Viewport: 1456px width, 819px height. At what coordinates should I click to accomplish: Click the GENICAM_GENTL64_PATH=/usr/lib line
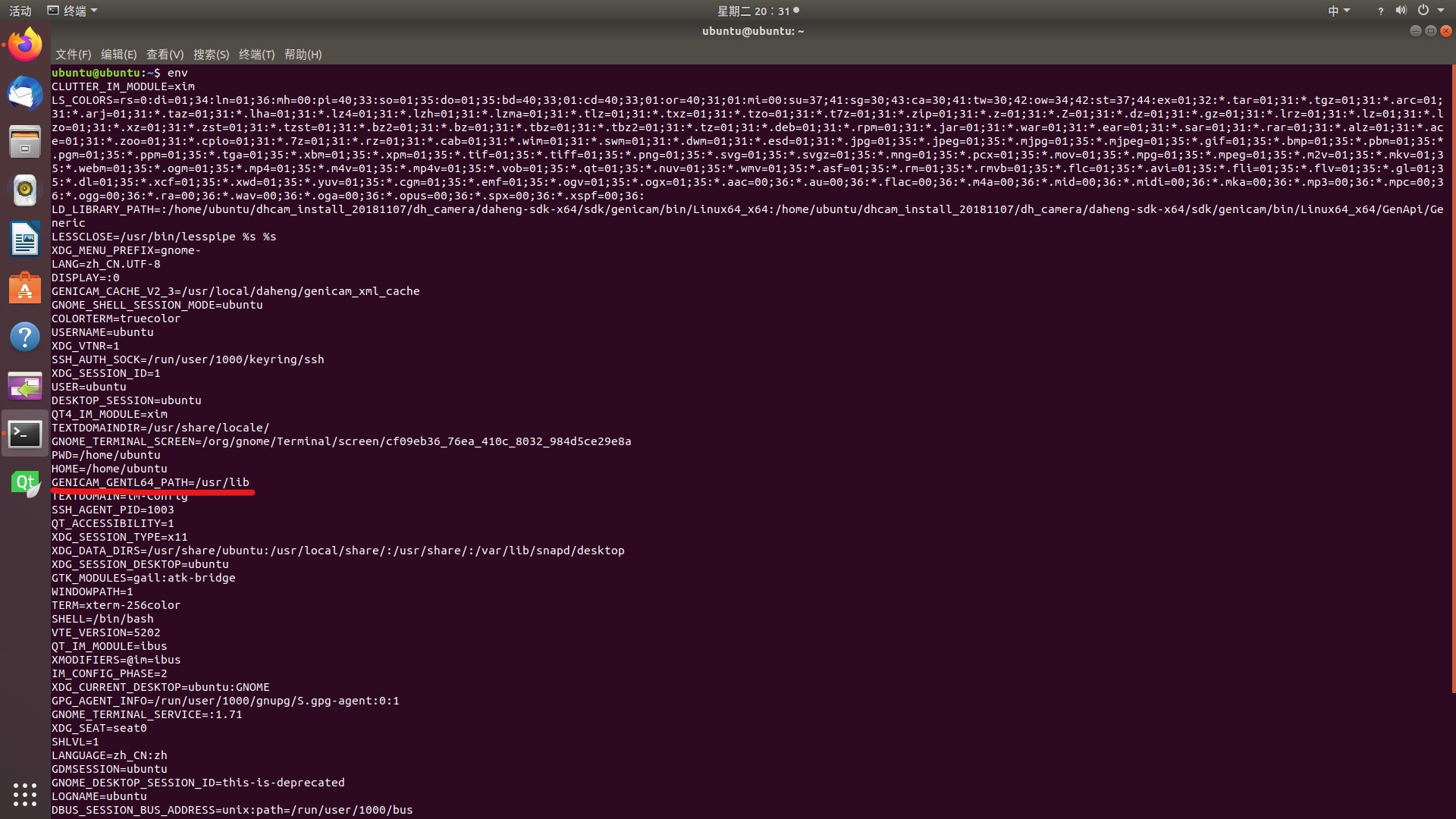click(150, 482)
